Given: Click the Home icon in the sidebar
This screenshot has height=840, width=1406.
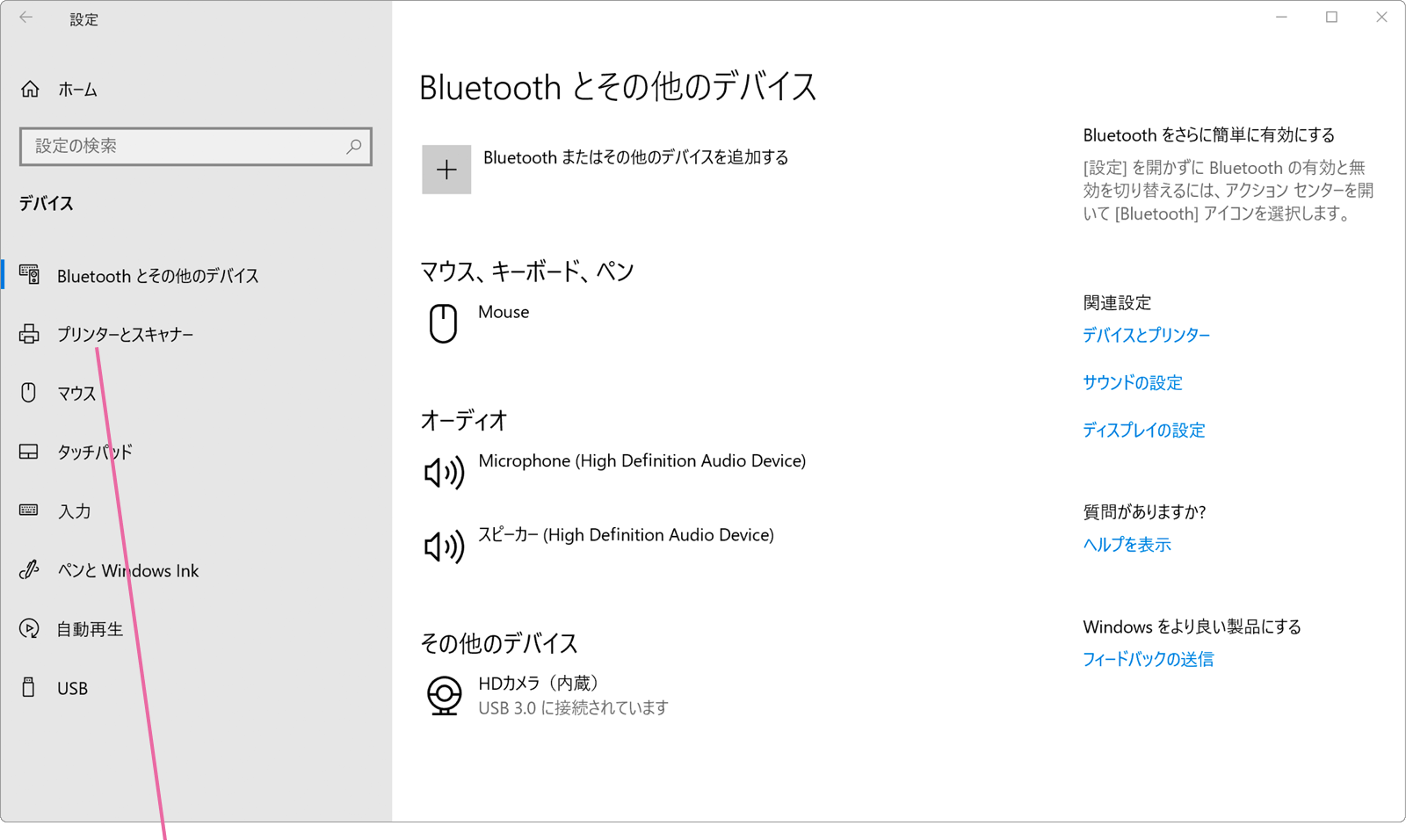Looking at the screenshot, I should pos(31,90).
